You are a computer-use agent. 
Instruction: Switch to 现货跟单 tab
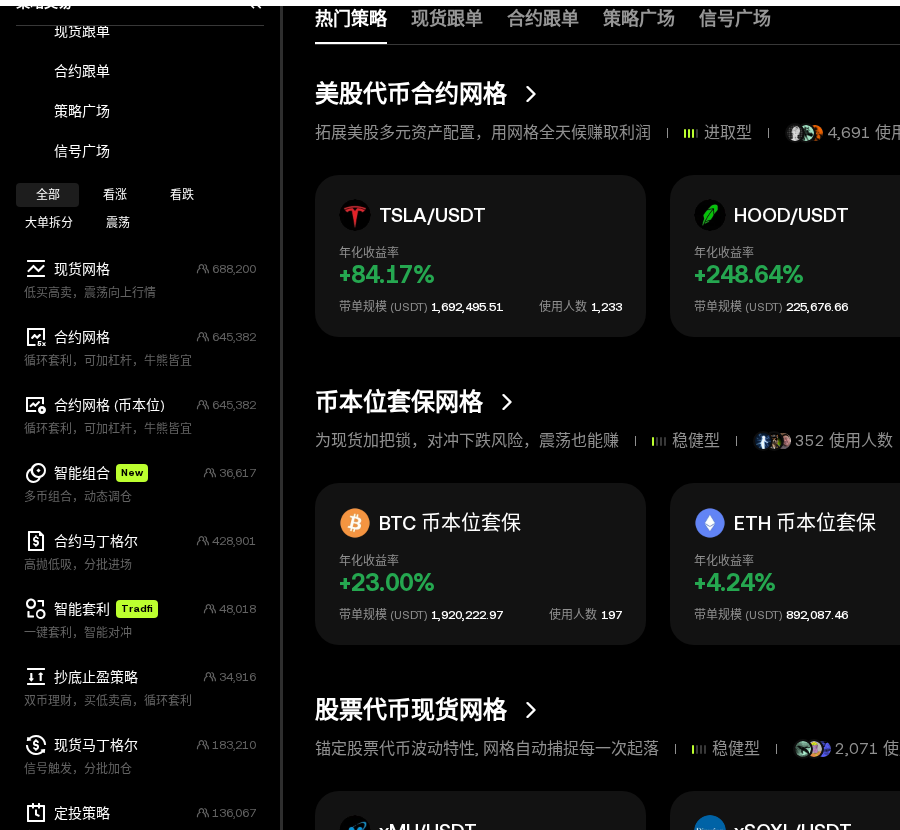(447, 19)
